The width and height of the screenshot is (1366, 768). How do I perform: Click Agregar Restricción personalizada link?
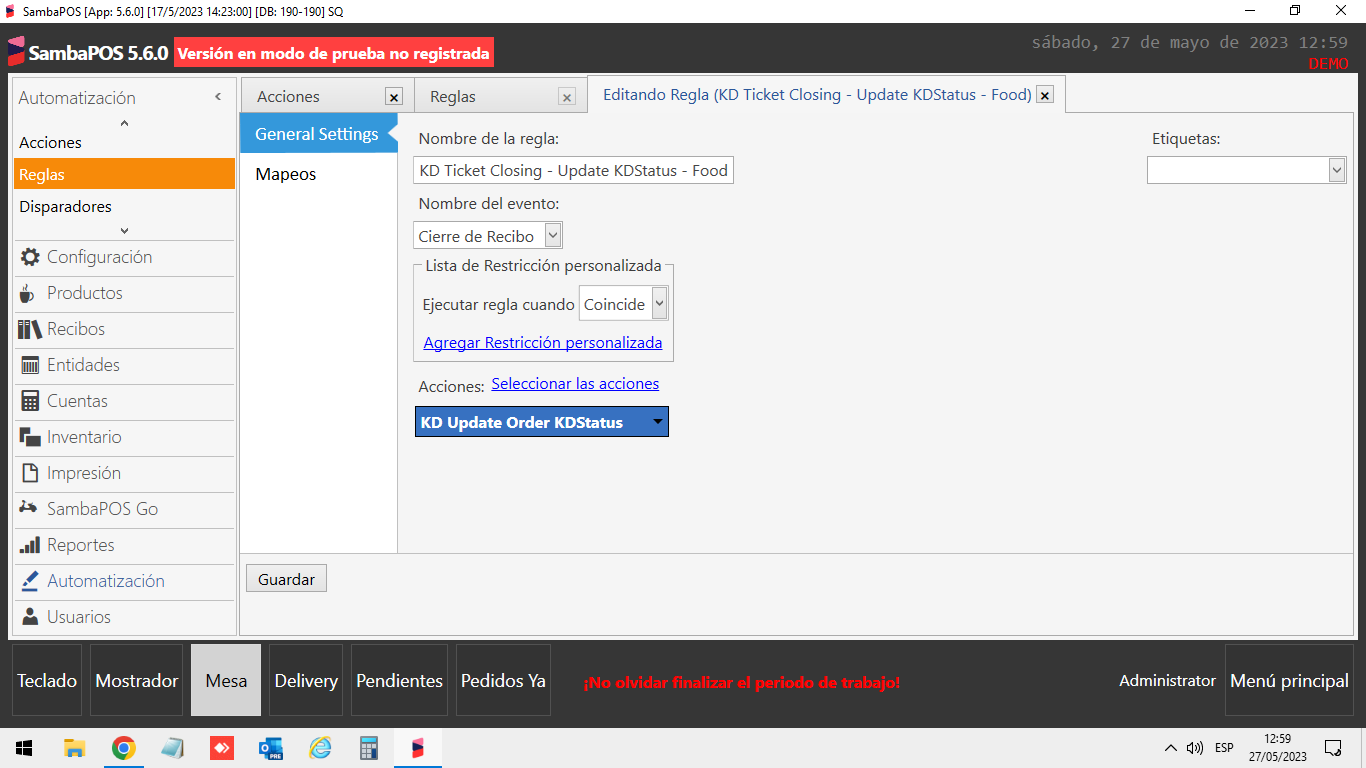click(543, 342)
